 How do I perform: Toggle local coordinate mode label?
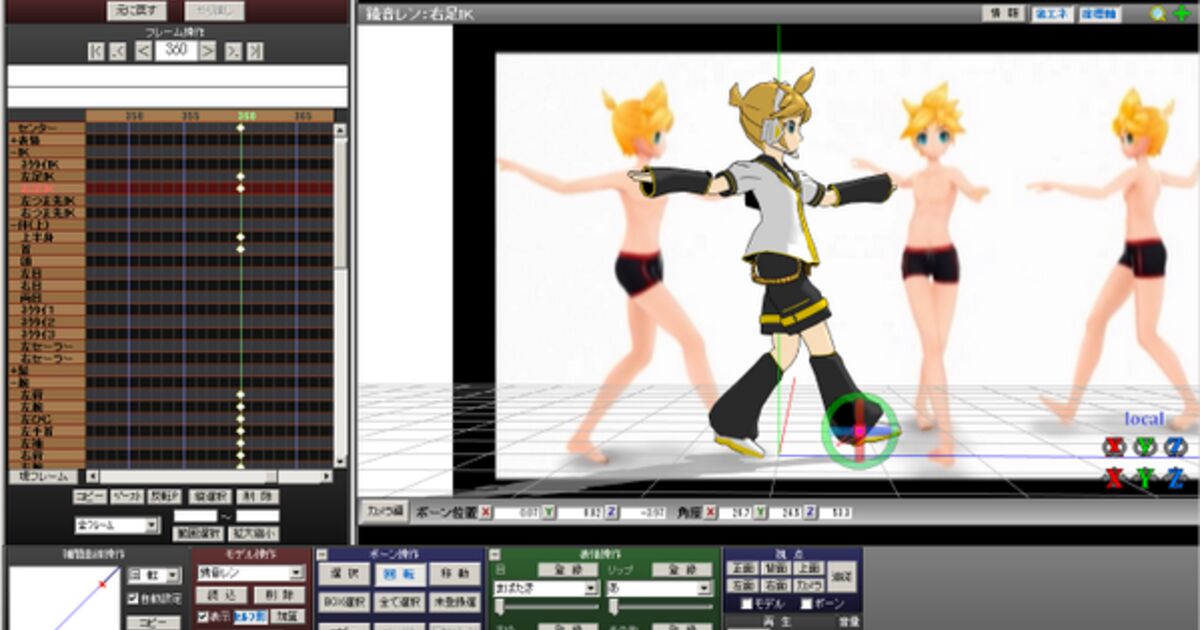click(x=1144, y=419)
